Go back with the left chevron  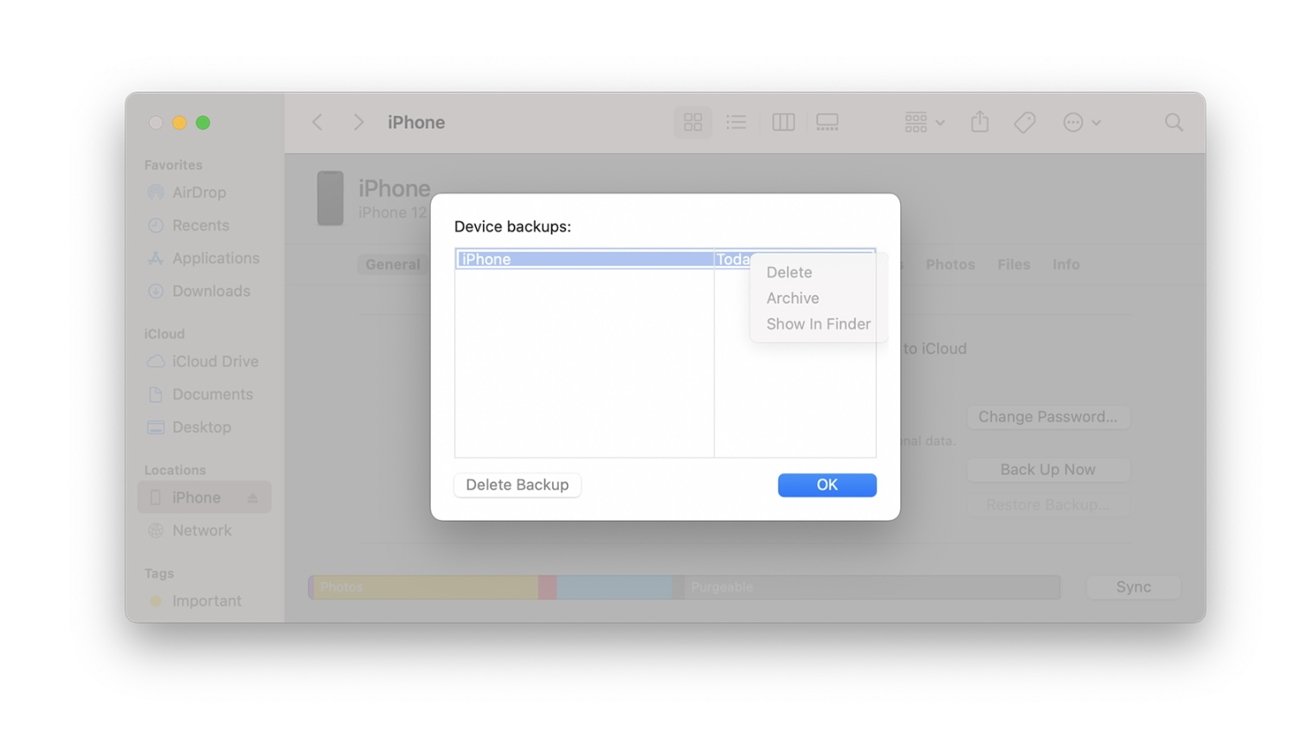pyautogui.click(x=317, y=122)
